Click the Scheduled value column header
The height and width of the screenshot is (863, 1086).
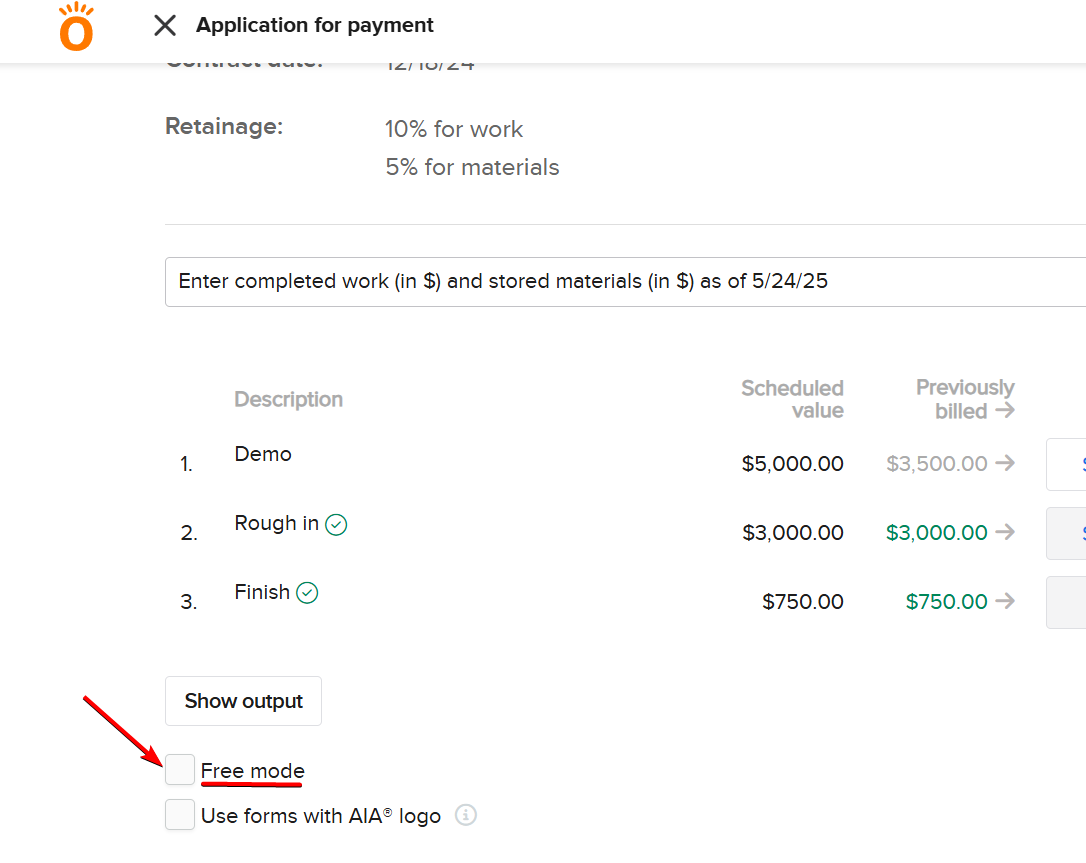pyautogui.click(x=793, y=399)
